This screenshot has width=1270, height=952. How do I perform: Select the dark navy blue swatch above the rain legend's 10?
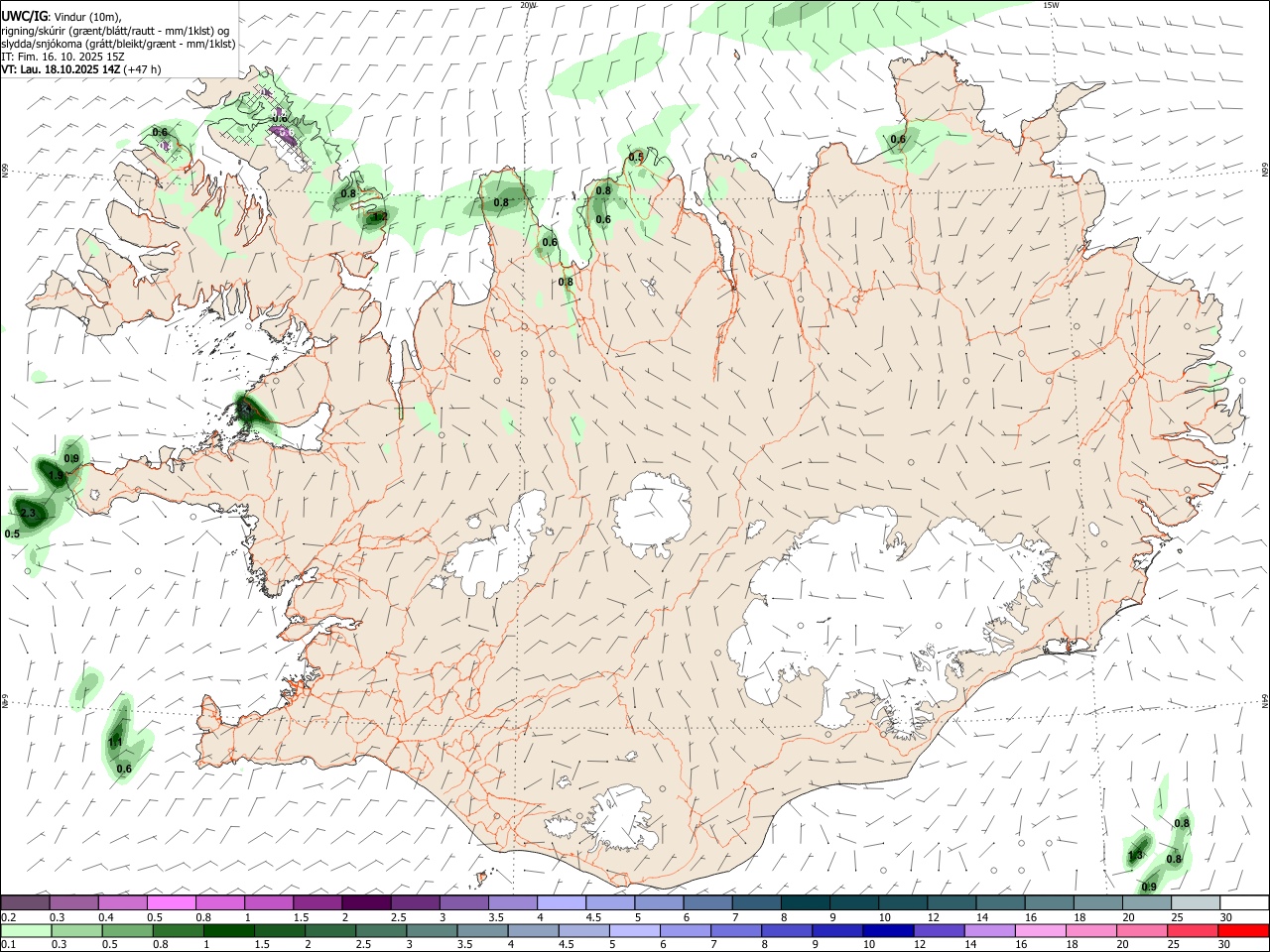888,930
